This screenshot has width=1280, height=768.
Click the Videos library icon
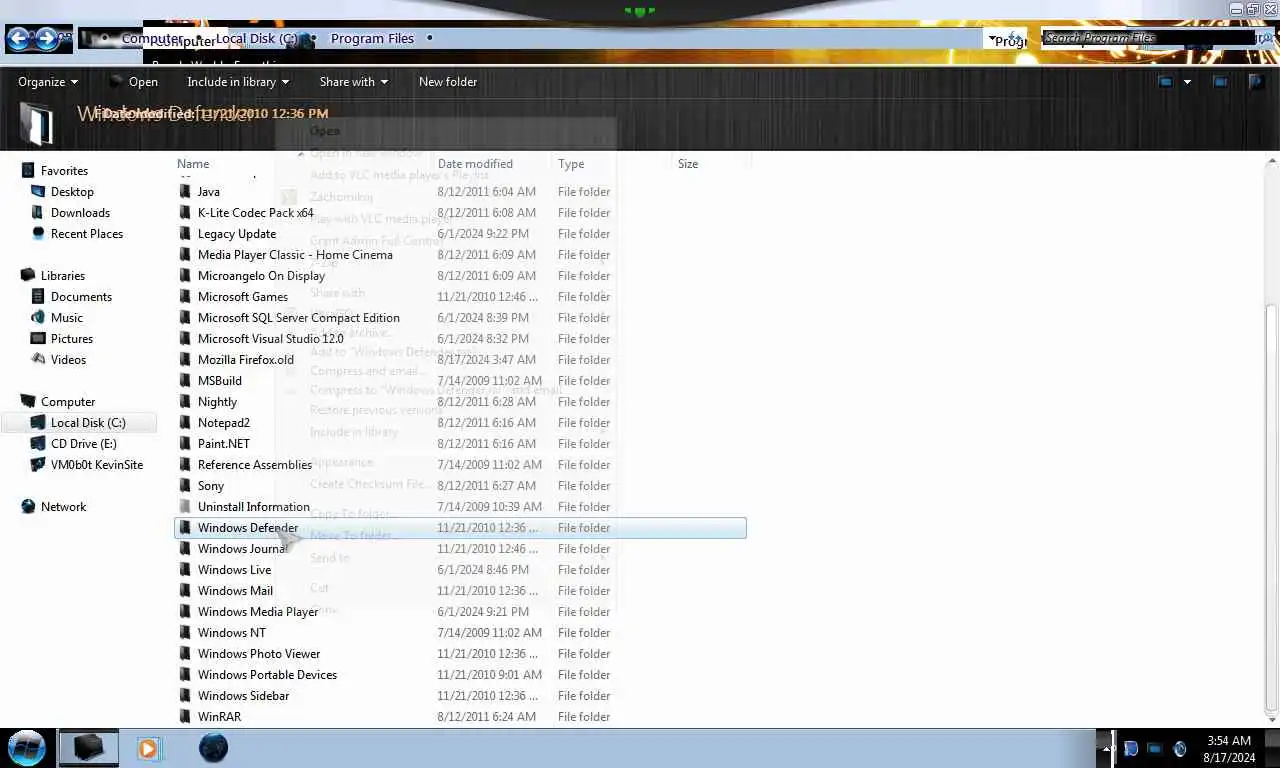coord(38,360)
